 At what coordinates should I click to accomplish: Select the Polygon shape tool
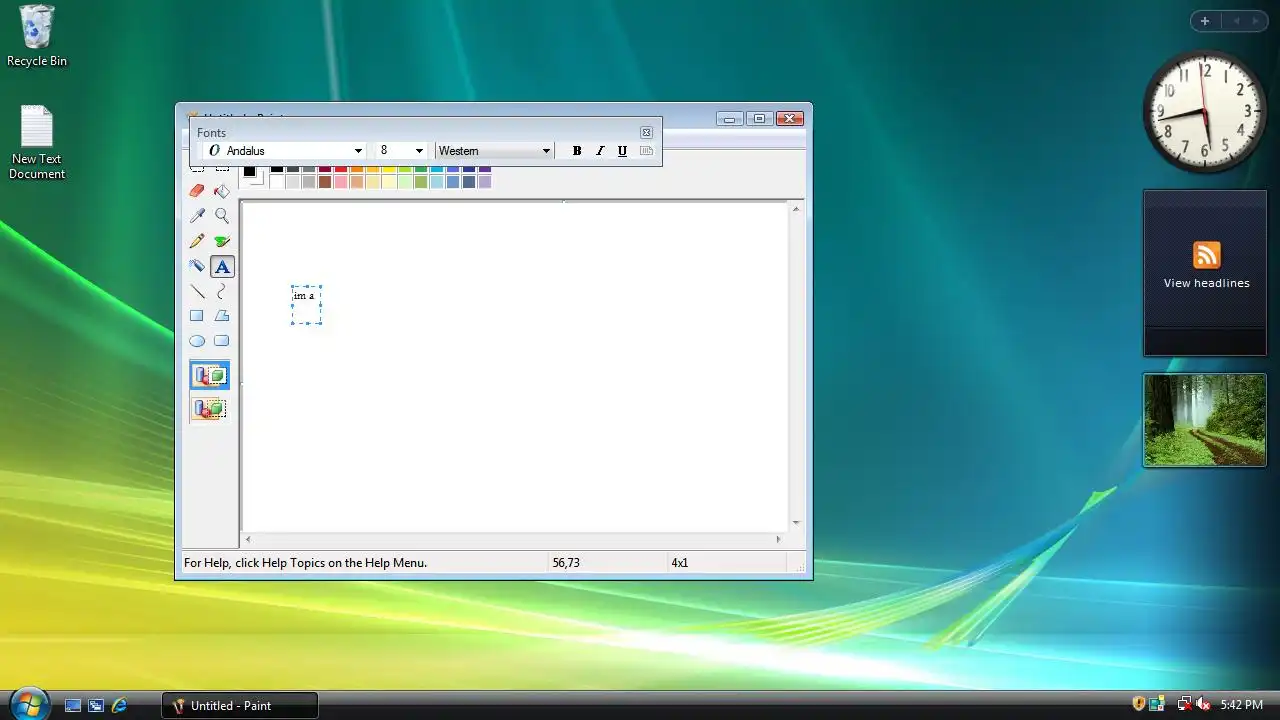point(222,316)
